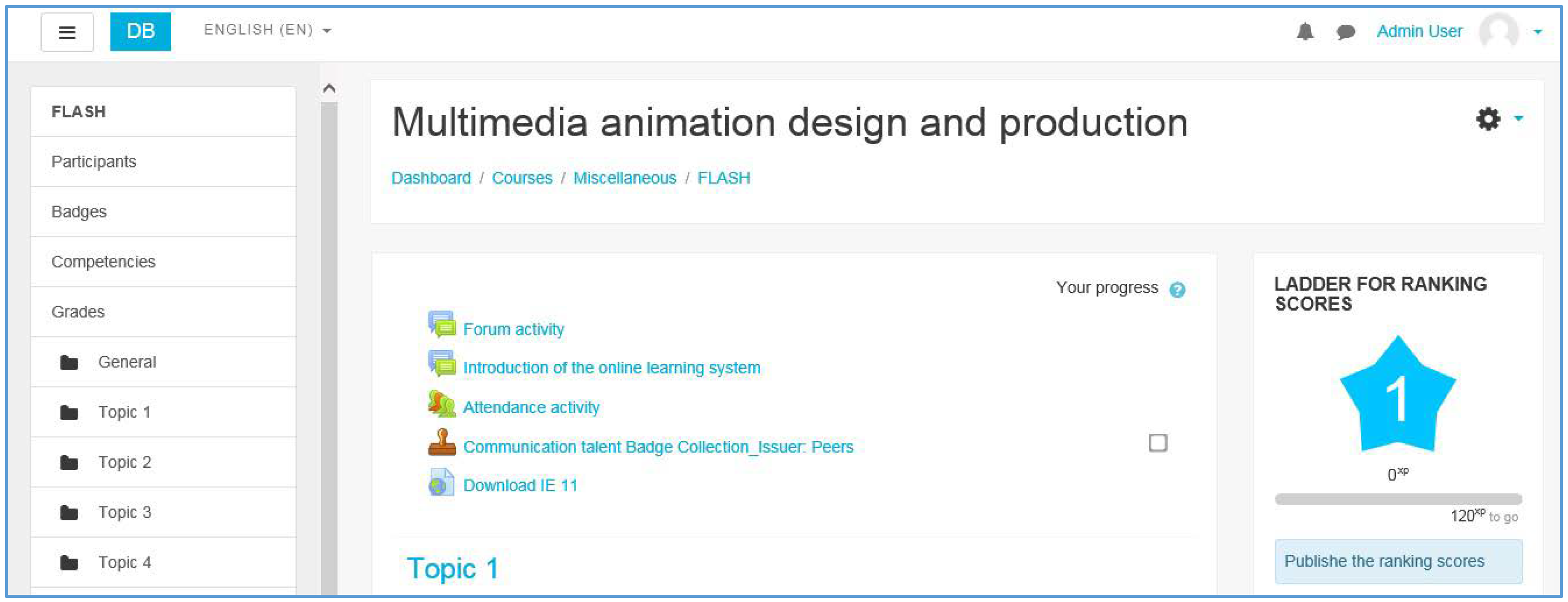Click the Topic 4 folder icon
This screenshot has width=1568, height=602.
(x=69, y=563)
